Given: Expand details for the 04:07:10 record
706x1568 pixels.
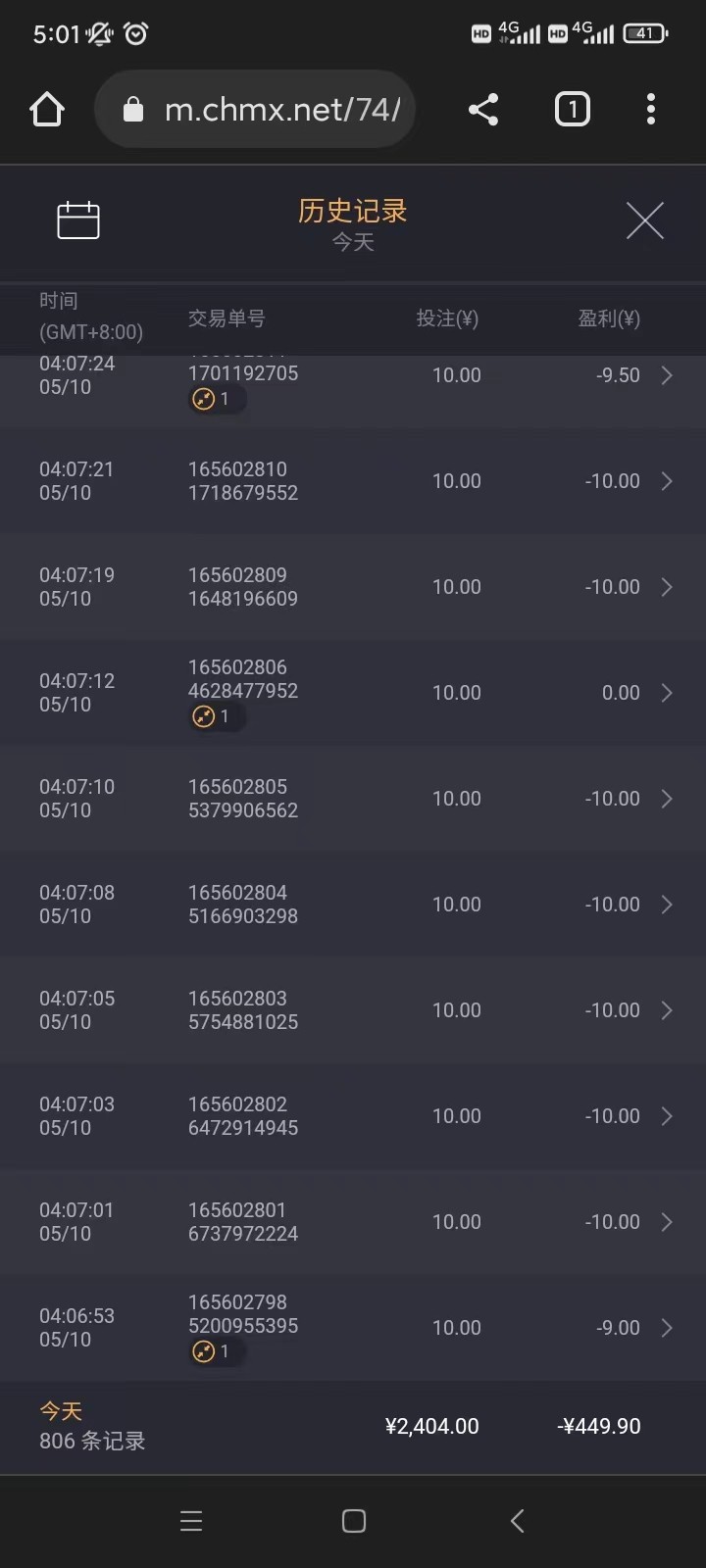Looking at the screenshot, I should coord(666,799).
